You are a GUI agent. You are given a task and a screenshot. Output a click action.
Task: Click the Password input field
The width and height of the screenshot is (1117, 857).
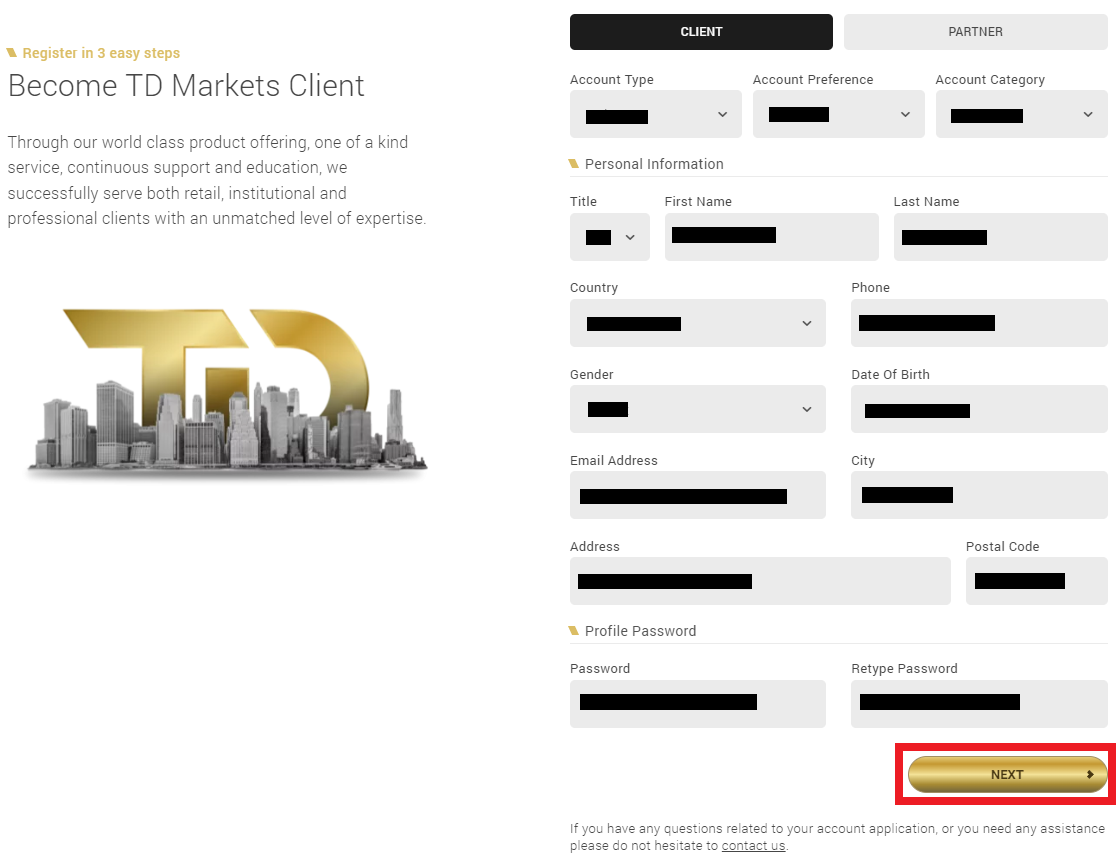click(697, 704)
